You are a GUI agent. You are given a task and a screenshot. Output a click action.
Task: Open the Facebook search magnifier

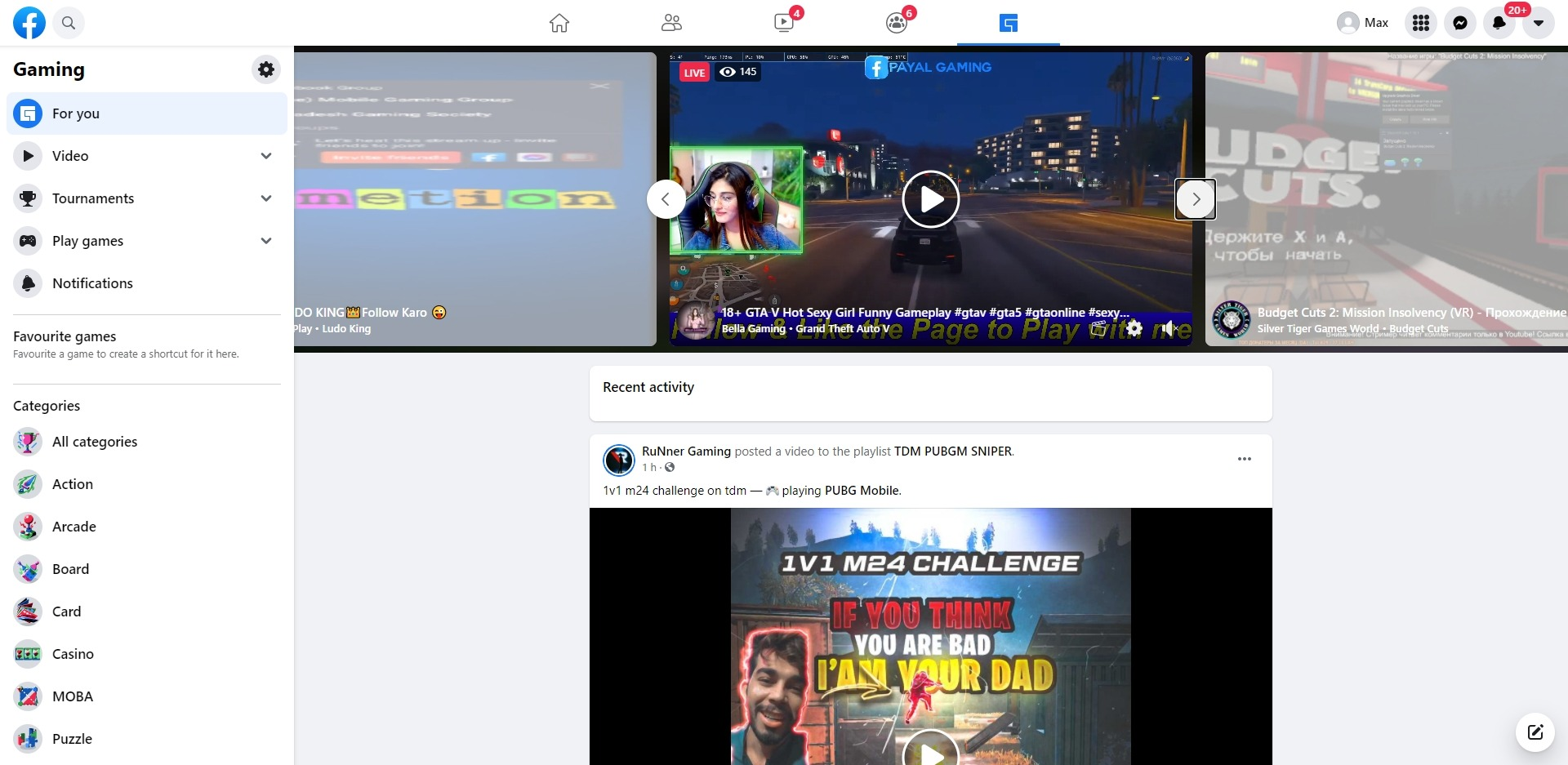pyautogui.click(x=69, y=23)
